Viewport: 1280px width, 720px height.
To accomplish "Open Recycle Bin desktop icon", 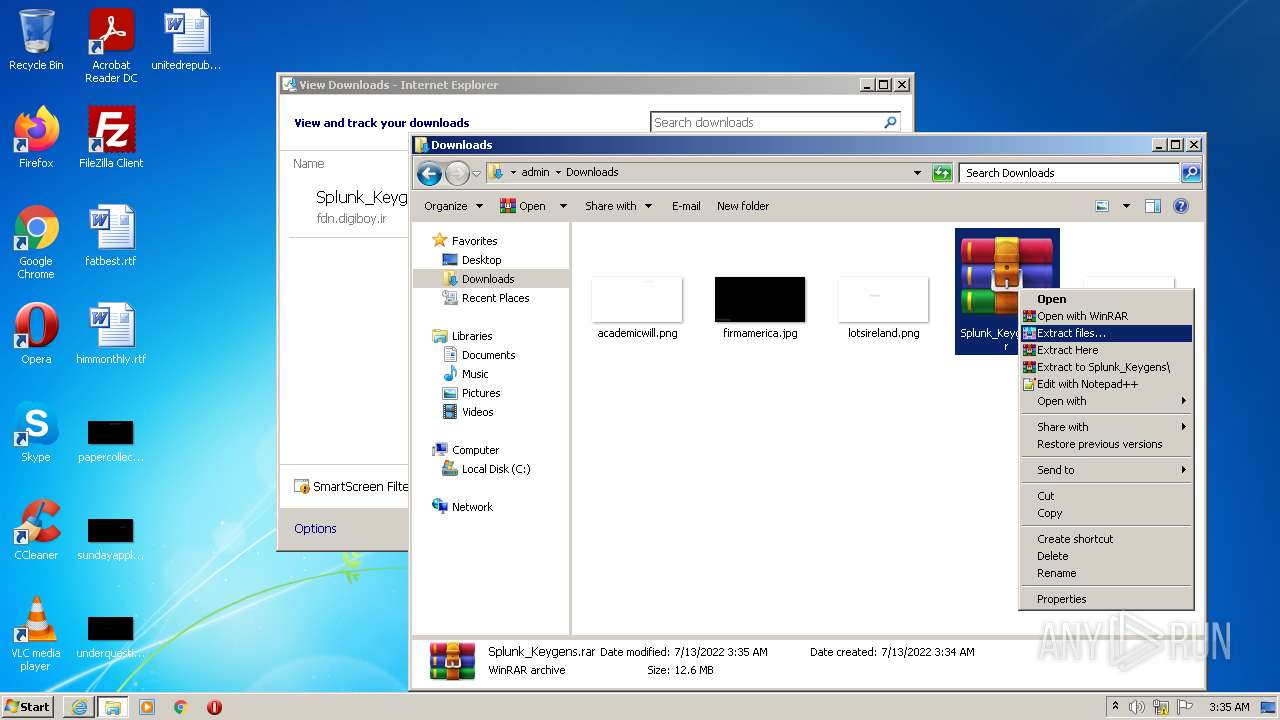I will [x=36, y=40].
